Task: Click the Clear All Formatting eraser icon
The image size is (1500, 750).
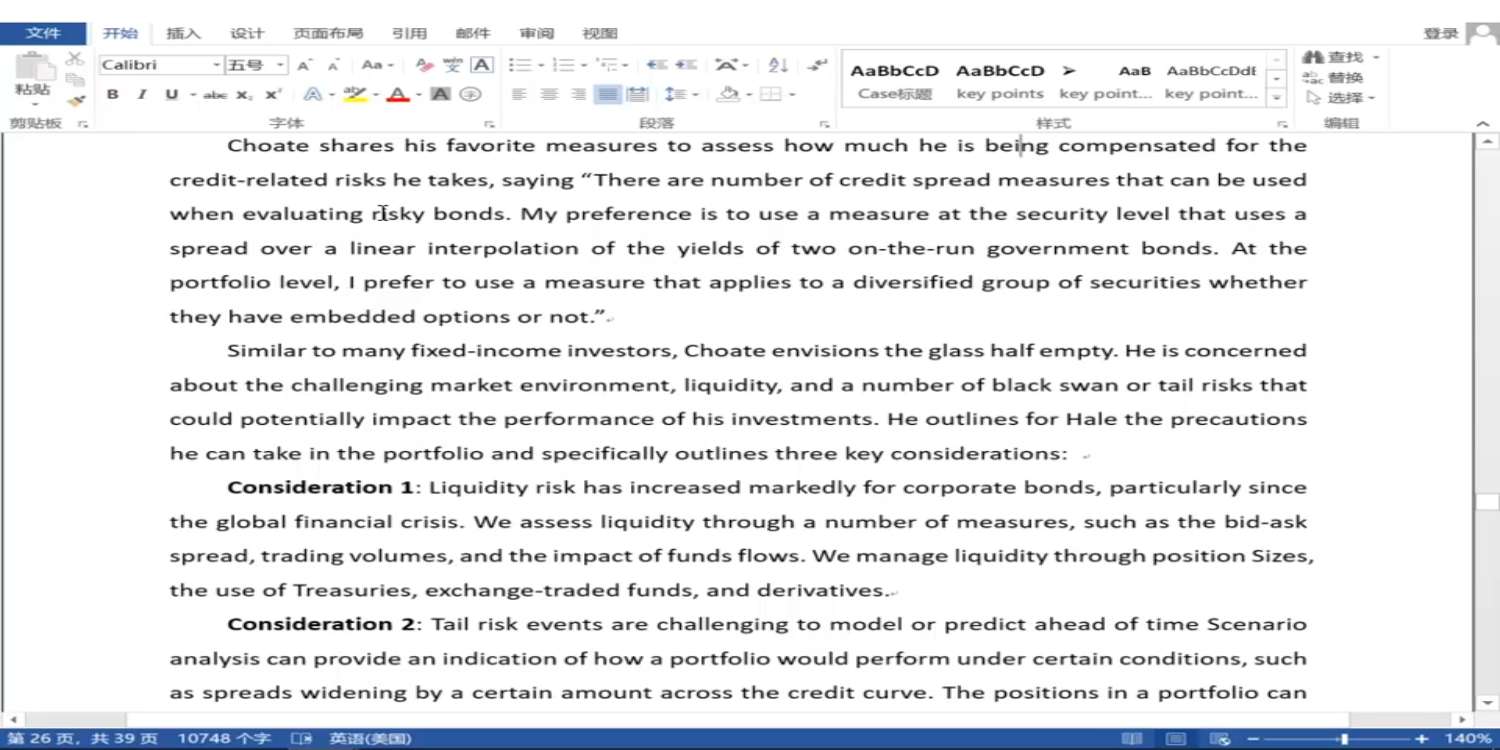Action: click(x=425, y=65)
